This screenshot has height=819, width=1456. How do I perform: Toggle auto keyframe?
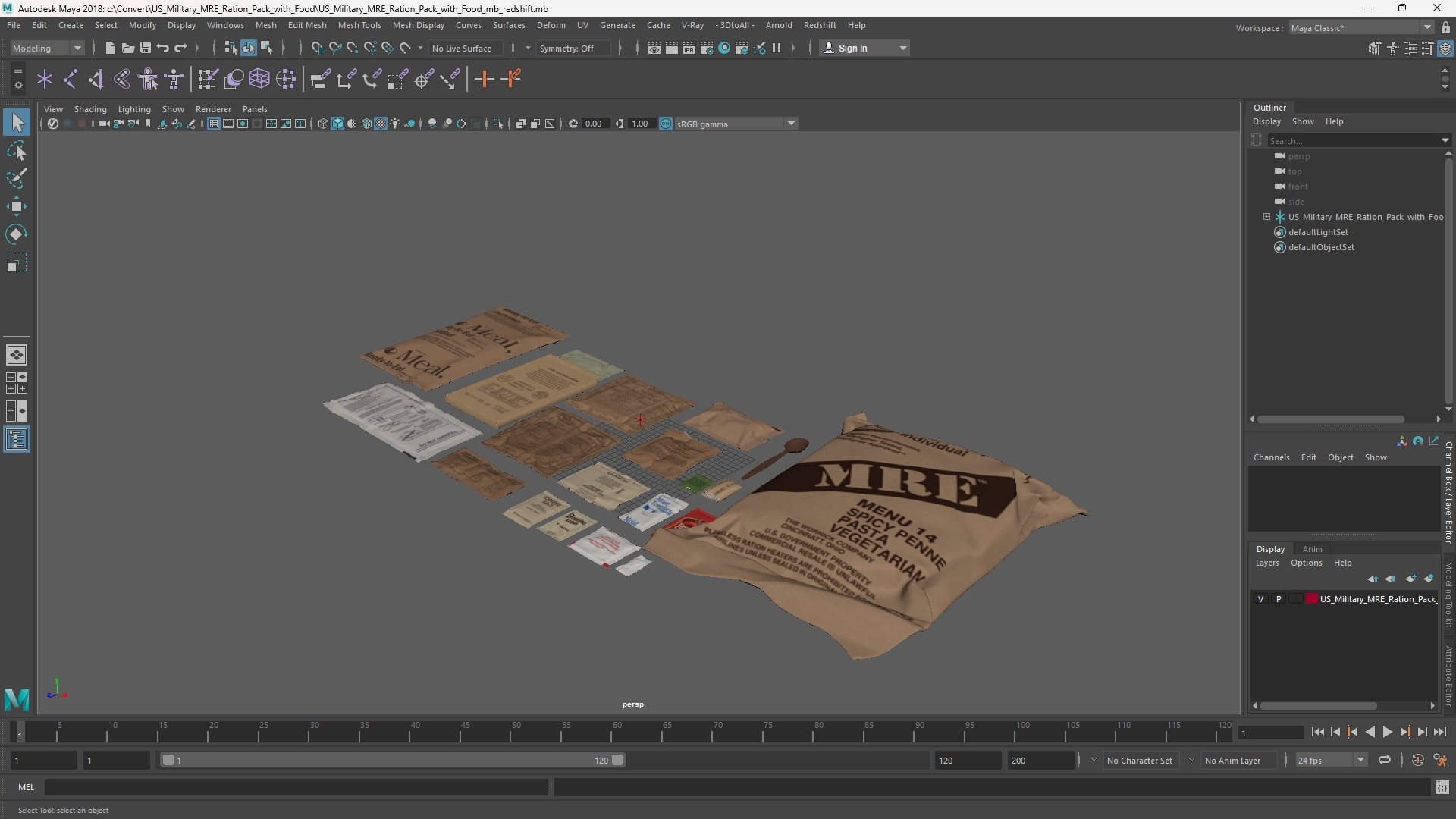[x=1417, y=760]
